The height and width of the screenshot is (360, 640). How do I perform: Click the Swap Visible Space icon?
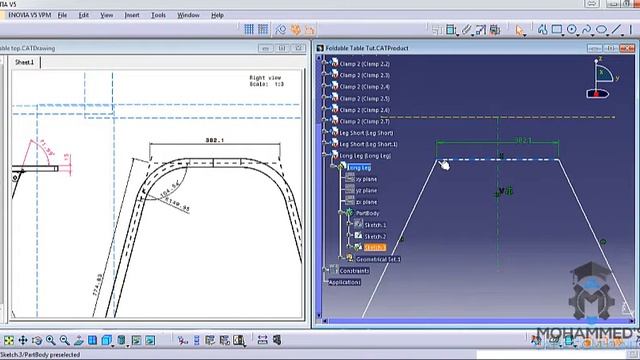click(x=150, y=340)
